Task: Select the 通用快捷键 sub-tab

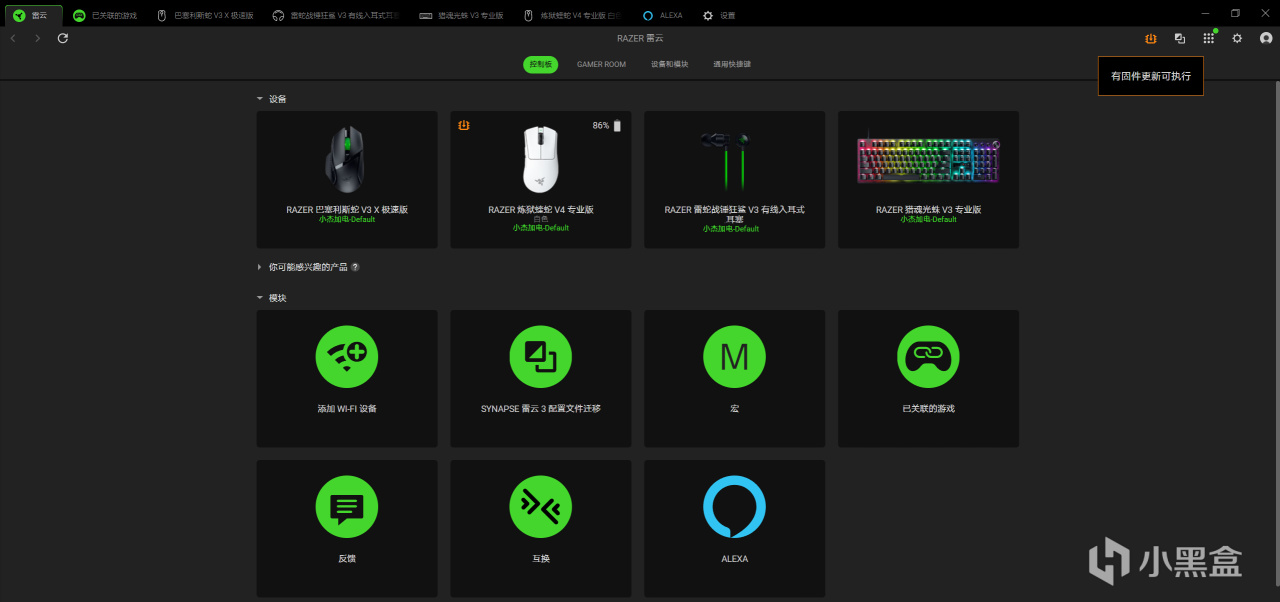Action: point(732,64)
